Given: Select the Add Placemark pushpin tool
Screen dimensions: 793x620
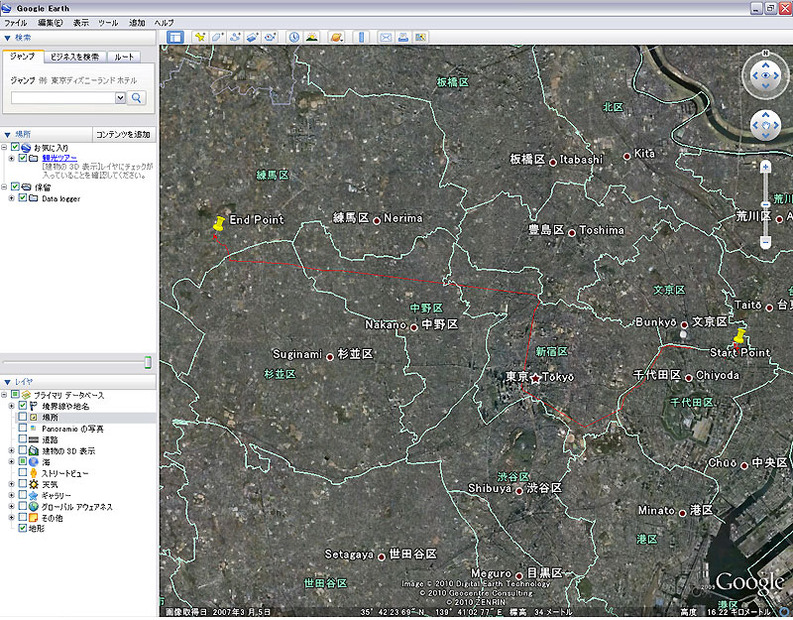Looking at the screenshot, I should tap(200, 37).
